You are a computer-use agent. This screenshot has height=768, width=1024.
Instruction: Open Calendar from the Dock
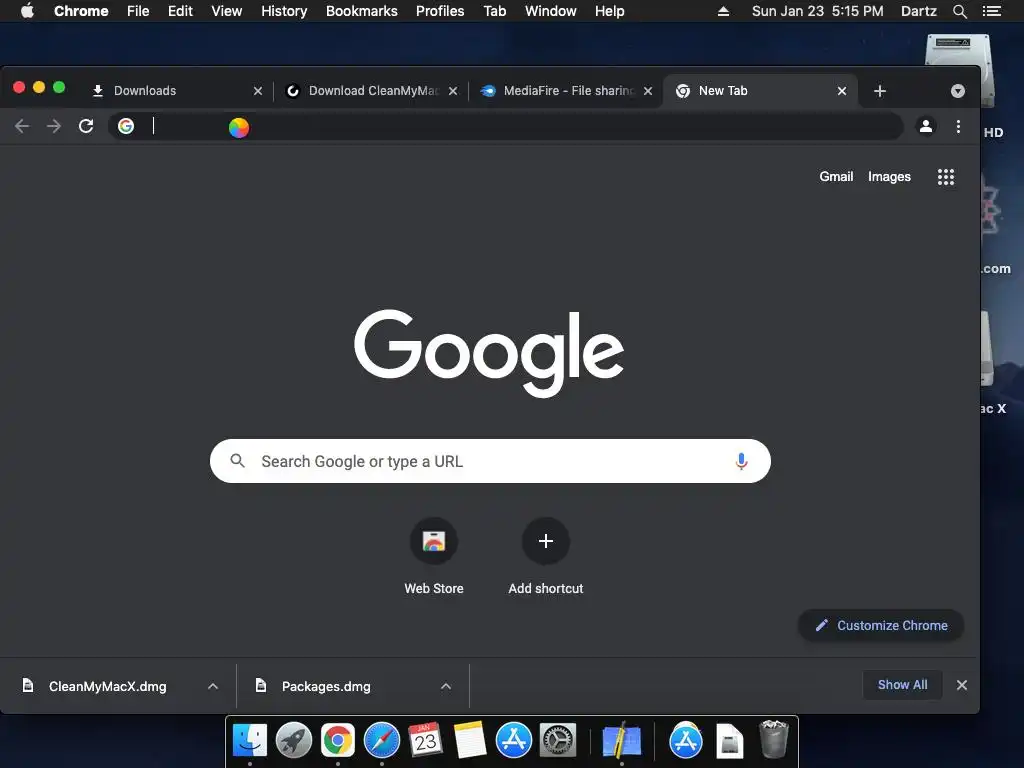tap(425, 740)
